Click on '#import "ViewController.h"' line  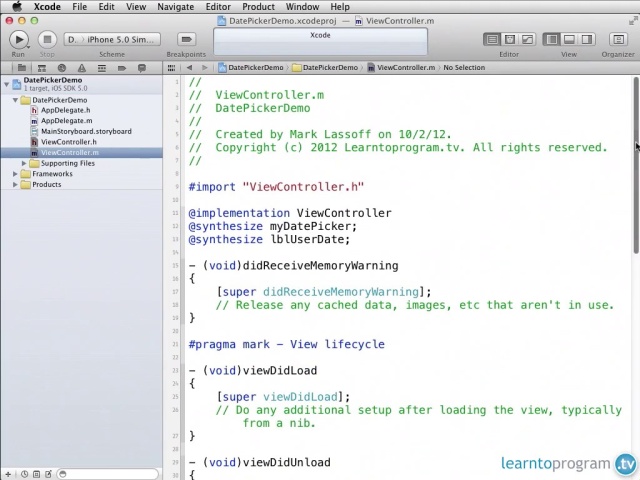(276, 187)
